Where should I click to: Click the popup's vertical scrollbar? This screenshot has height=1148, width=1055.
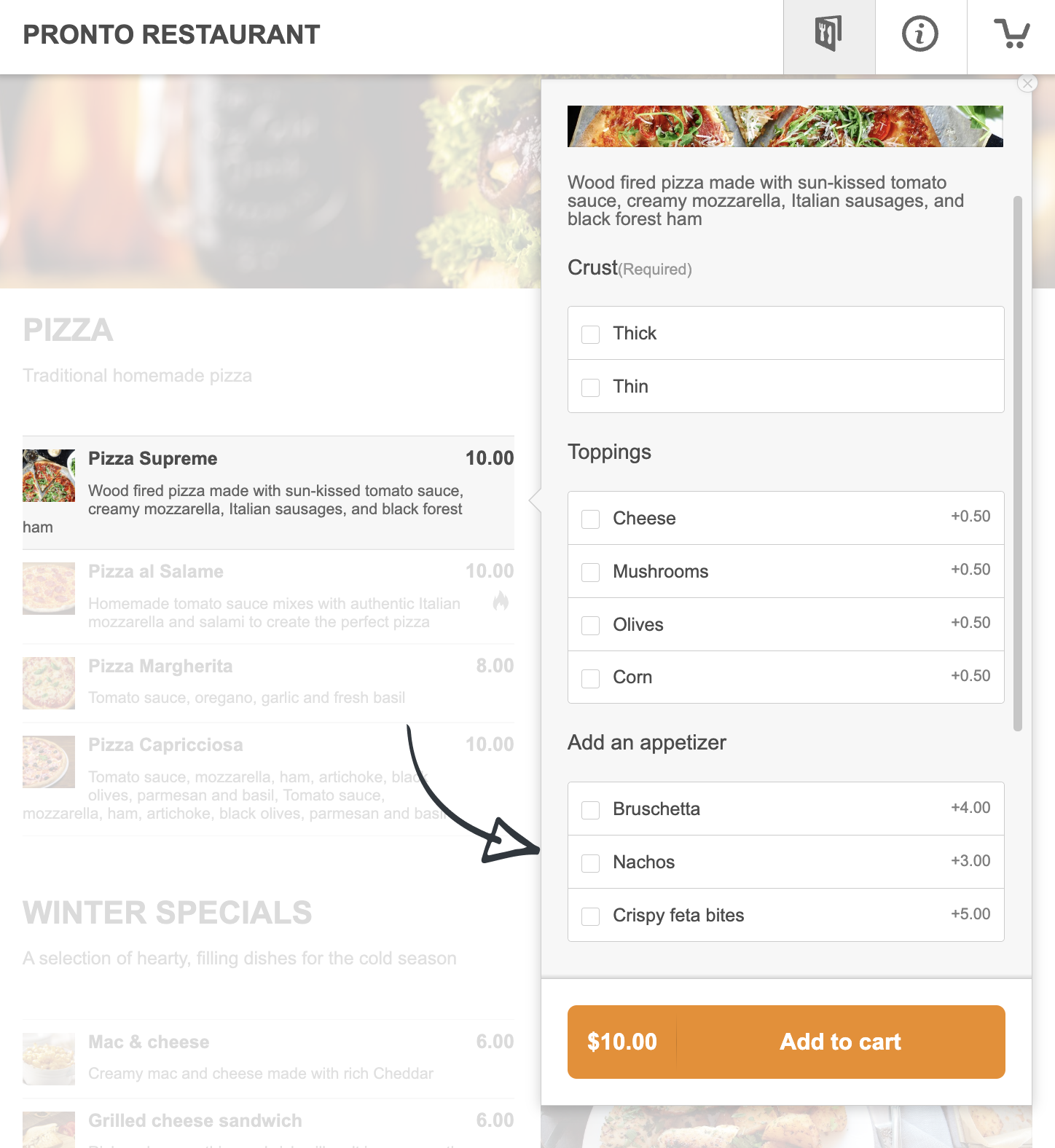(1018, 463)
